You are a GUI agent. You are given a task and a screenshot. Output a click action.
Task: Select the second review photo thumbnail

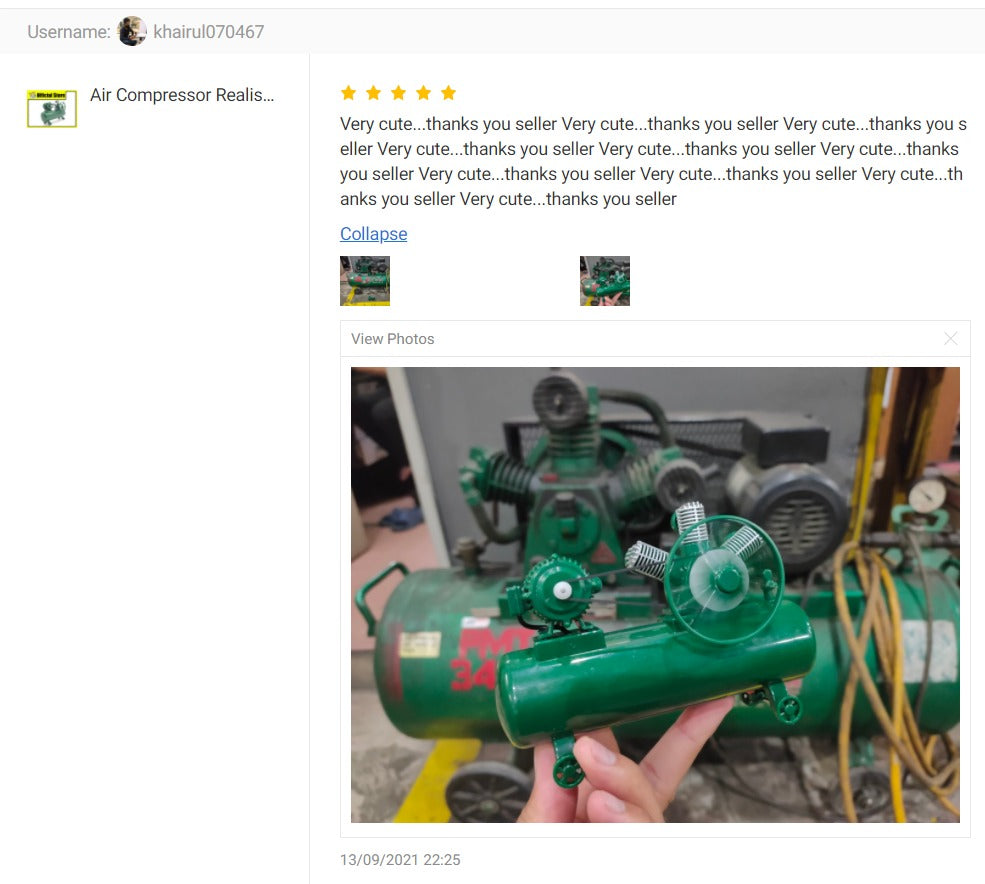[605, 281]
